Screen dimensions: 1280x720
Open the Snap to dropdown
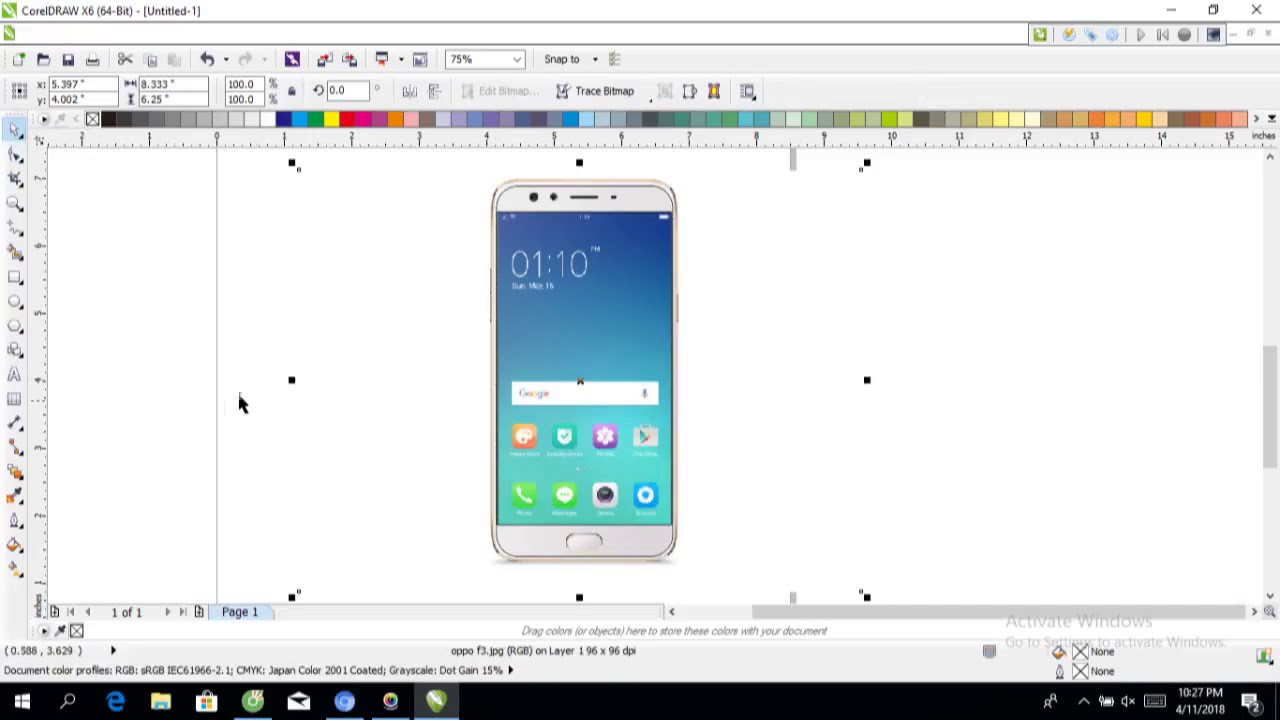coord(595,59)
